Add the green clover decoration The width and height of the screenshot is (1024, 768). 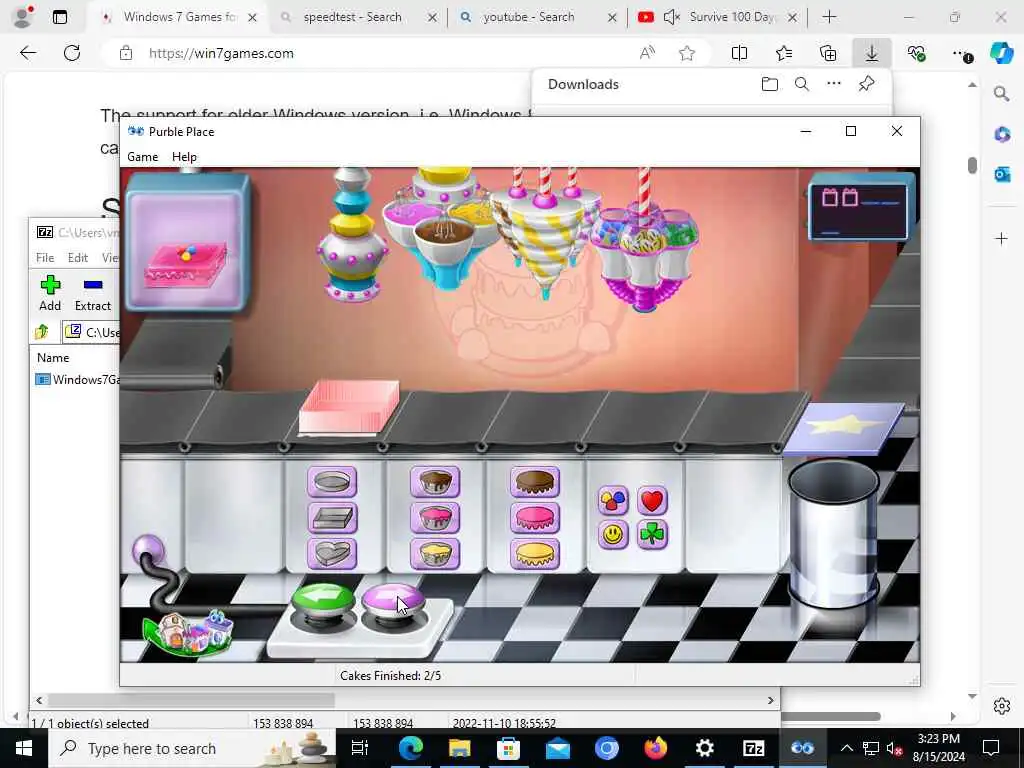[652, 534]
